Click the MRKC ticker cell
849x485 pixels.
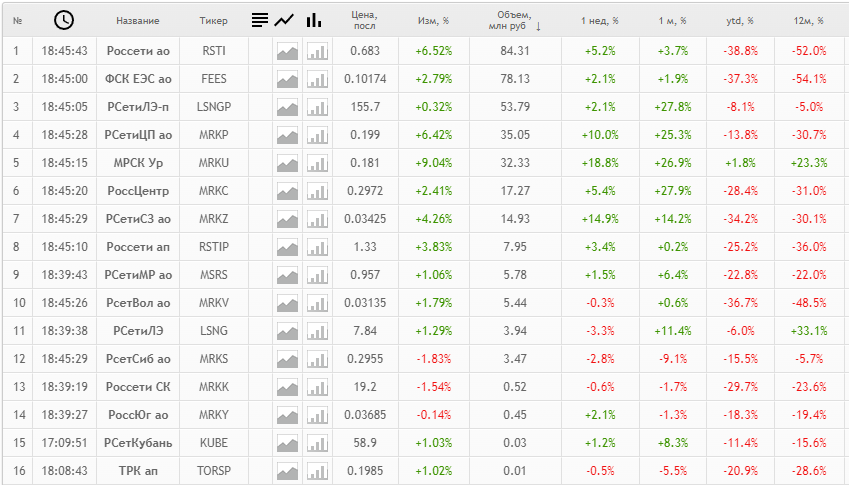click(x=213, y=191)
